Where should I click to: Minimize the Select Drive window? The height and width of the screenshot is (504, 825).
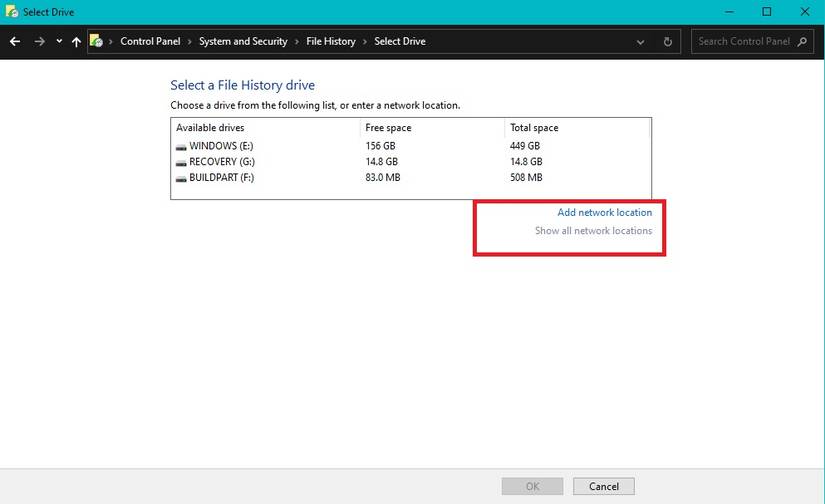coord(729,12)
